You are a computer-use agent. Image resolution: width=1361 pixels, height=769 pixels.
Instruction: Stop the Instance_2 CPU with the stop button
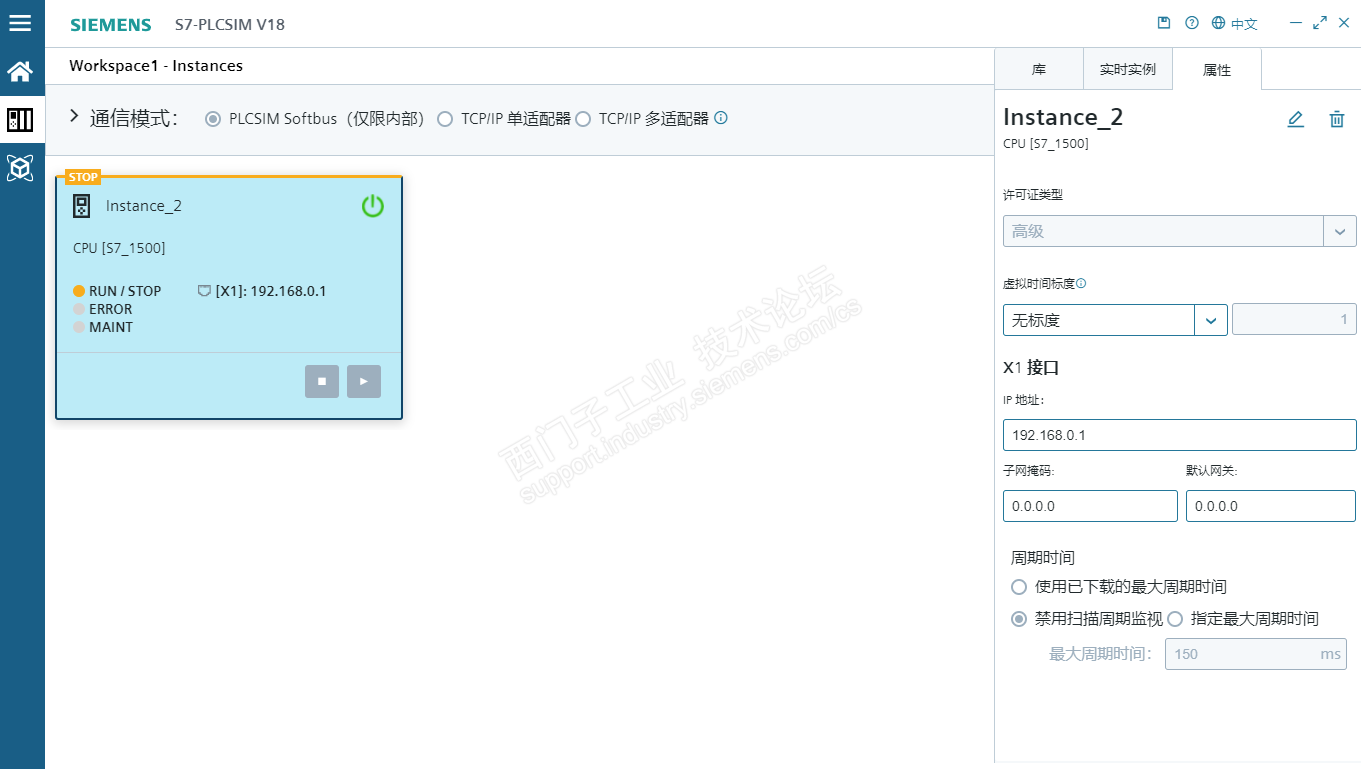point(322,381)
